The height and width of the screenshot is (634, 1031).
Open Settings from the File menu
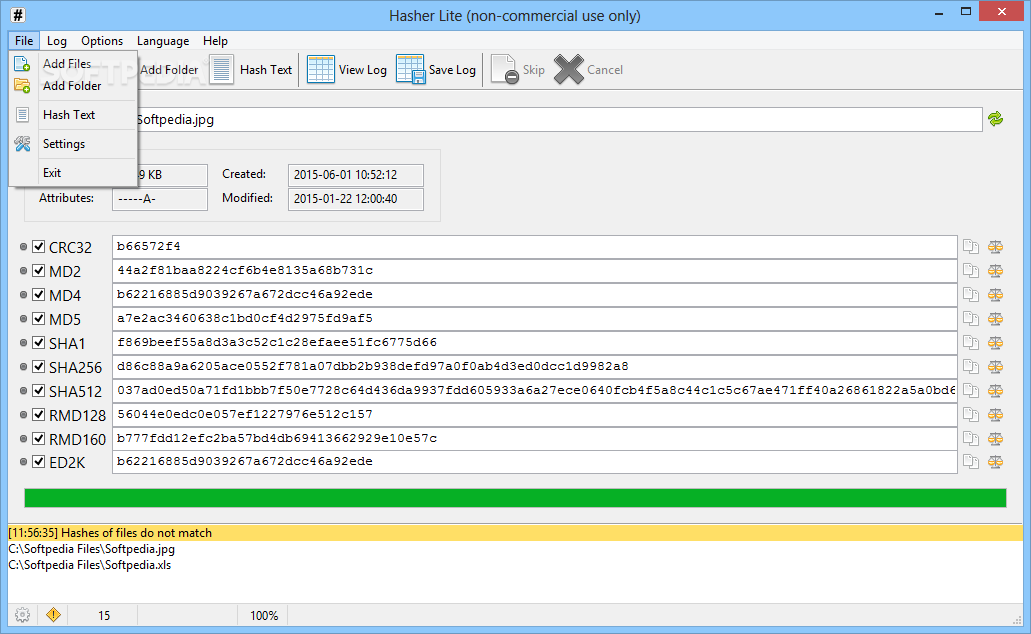click(x=64, y=143)
